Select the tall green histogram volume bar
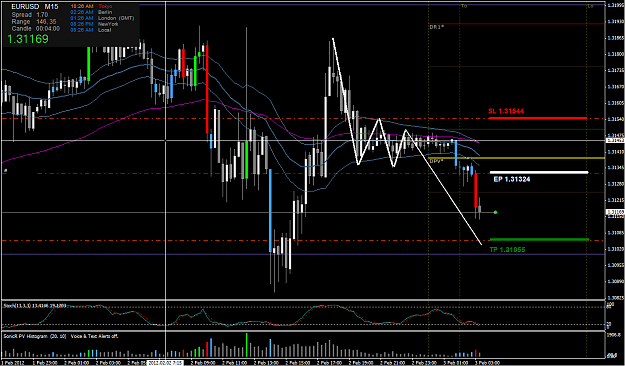 coord(247,345)
